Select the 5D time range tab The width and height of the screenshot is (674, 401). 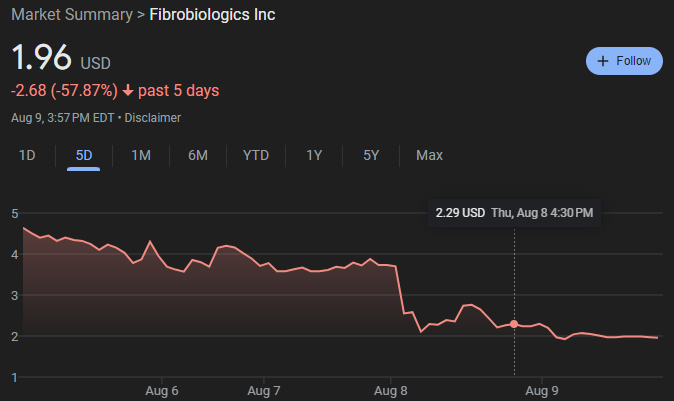(84, 155)
